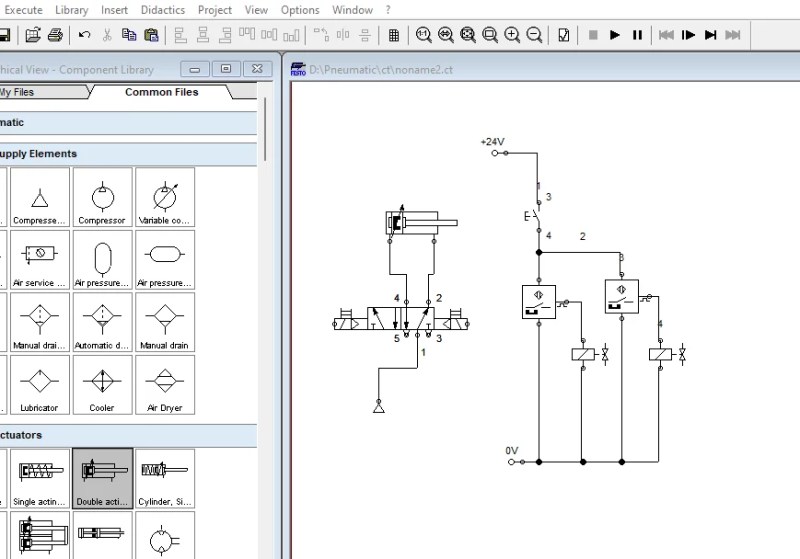
Task: Open the Library menu
Action: coord(71,10)
